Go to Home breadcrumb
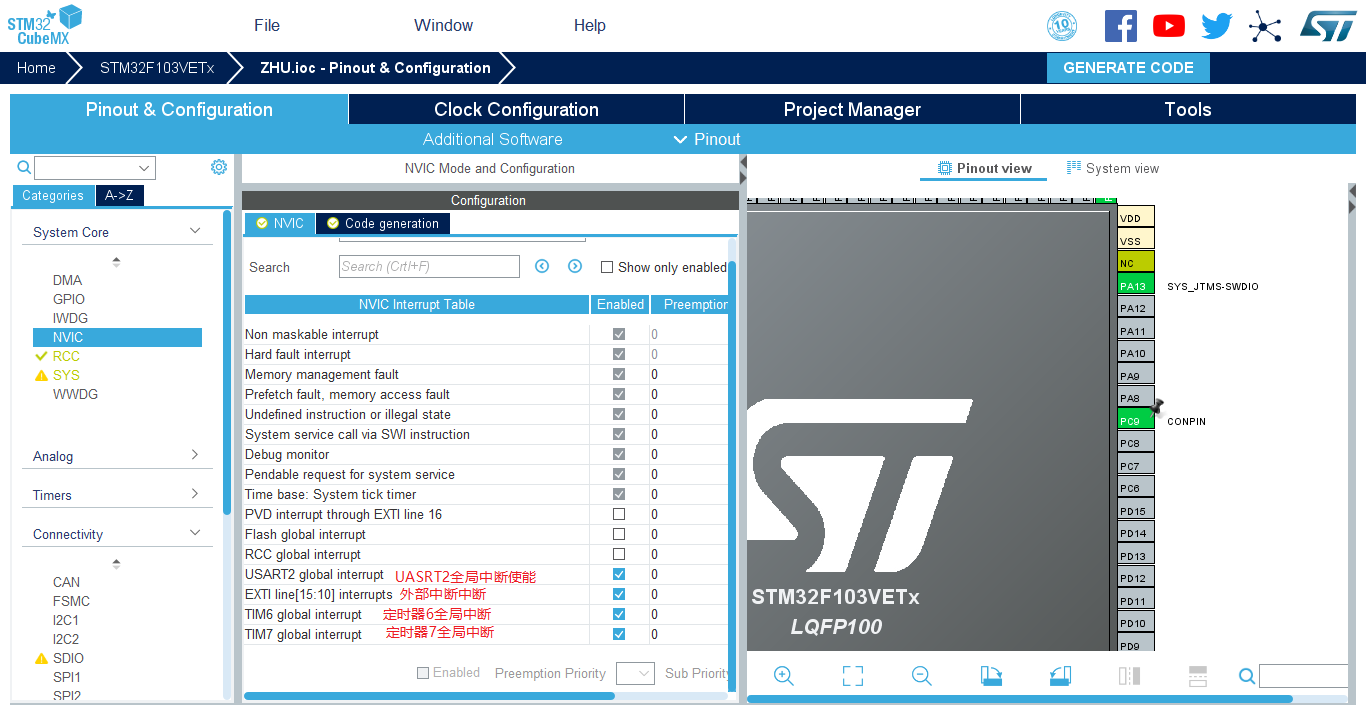 coord(36,68)
